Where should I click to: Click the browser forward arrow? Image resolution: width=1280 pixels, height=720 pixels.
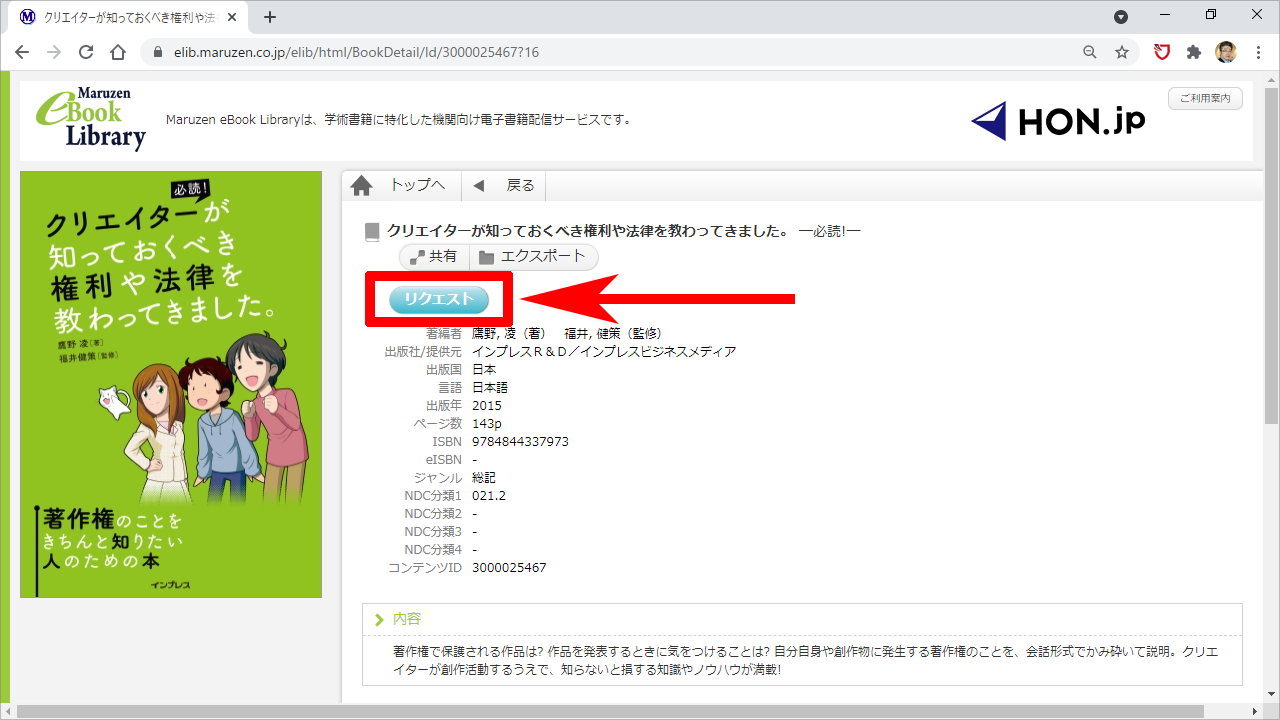[x=54, y=52]
